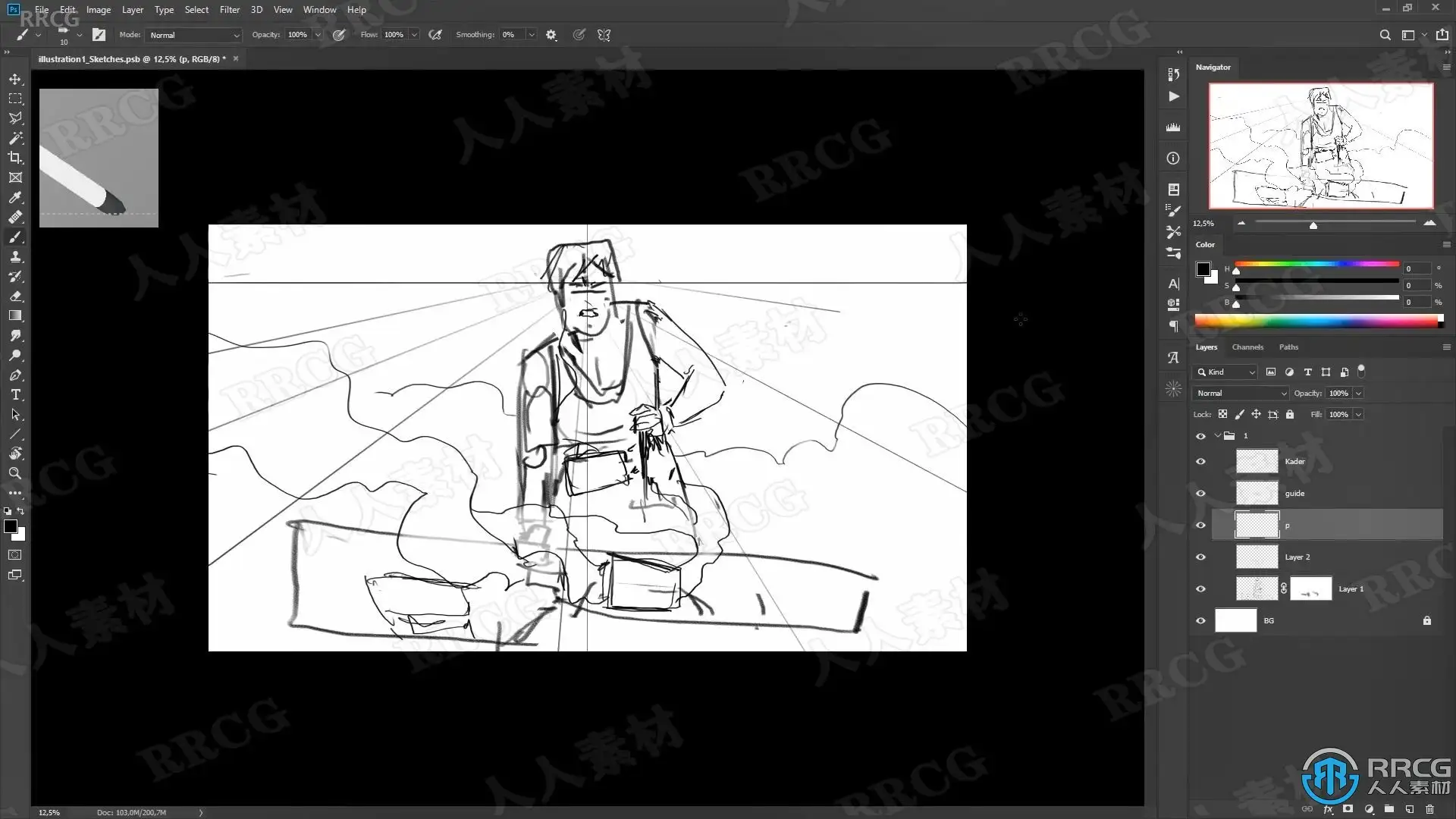The image size is (1456, 819).
Task: Open layer blend mode Normal dropdown
Action: [1241, 393]
